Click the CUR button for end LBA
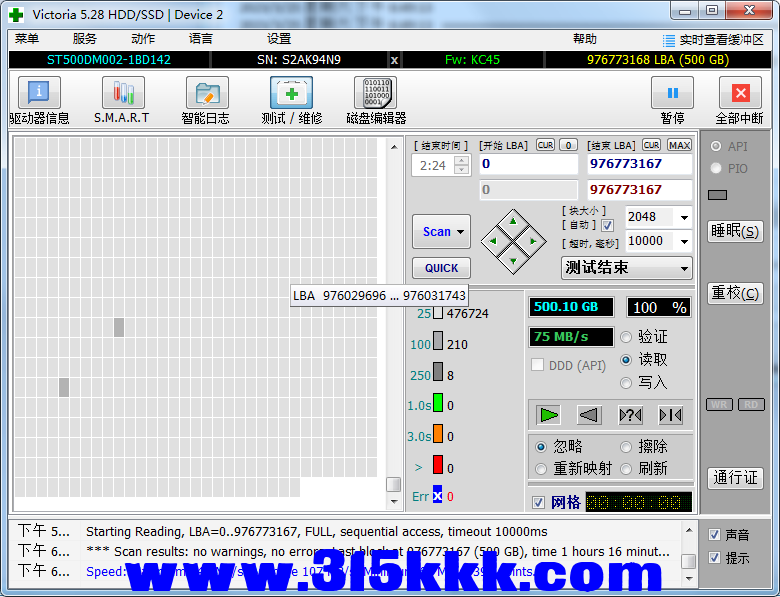 (x=651, y=145)
